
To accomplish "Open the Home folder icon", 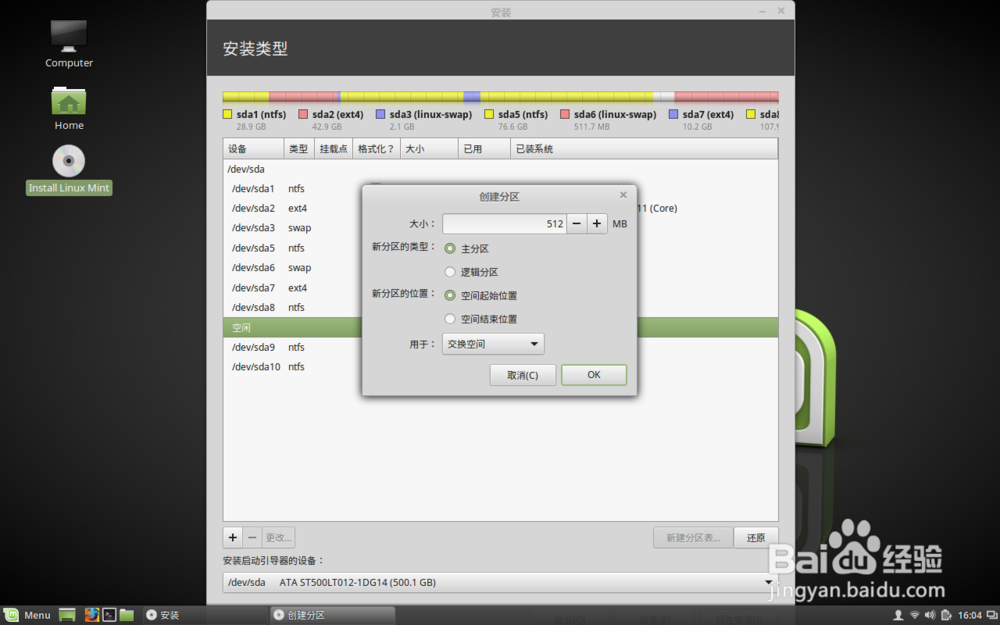I will (x=68, y=101).
